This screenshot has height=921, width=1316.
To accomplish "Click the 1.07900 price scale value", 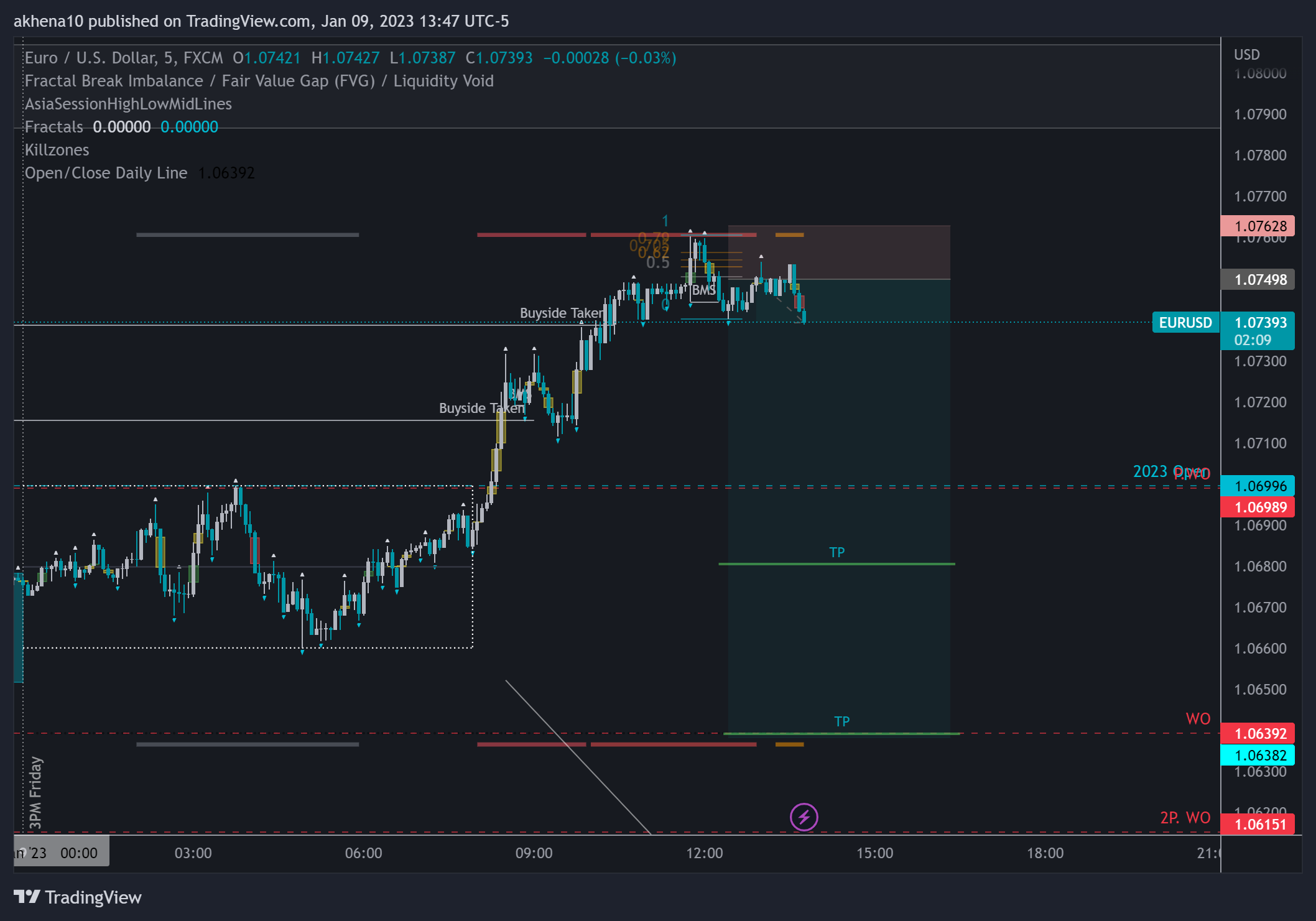I will point(1260,114).
